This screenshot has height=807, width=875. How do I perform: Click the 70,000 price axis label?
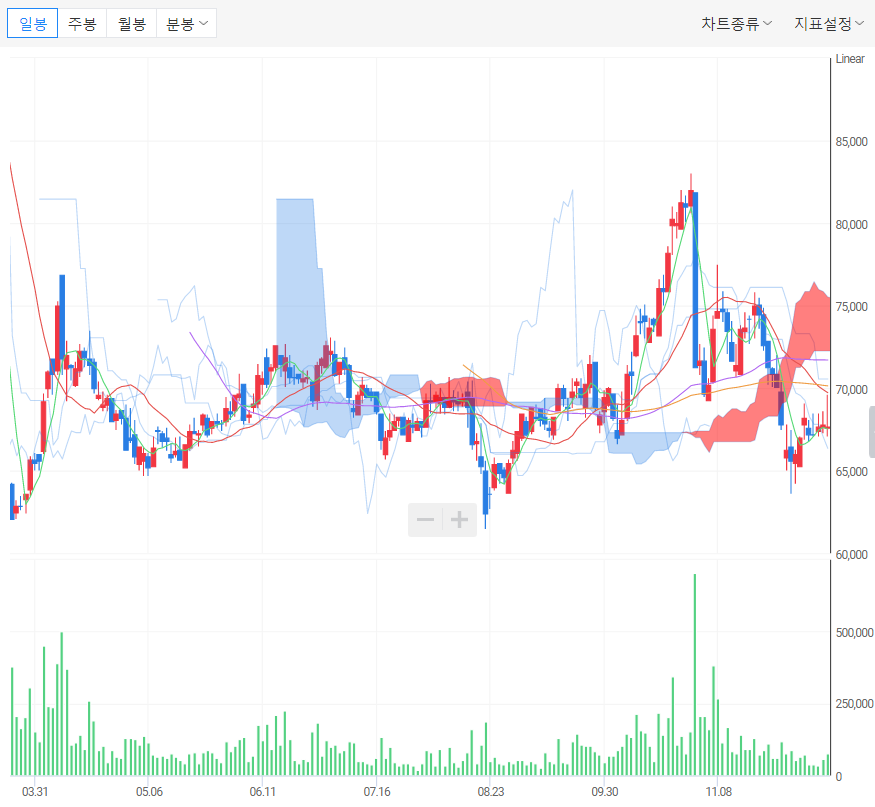tap(852, 390)
